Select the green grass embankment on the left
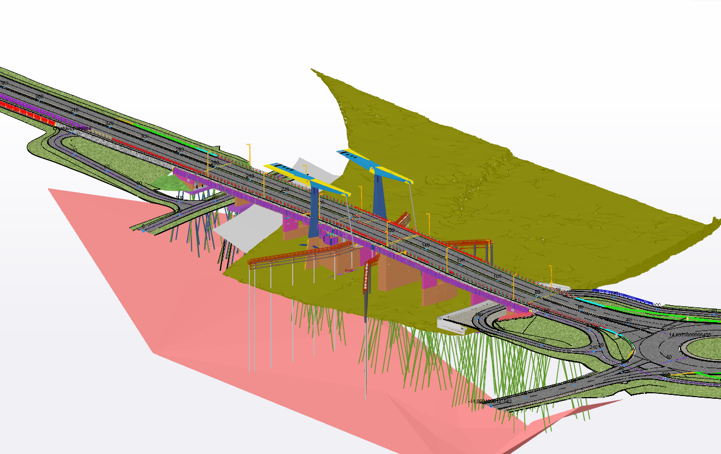Screen dimensions: 721x454 tap(110, 160)
